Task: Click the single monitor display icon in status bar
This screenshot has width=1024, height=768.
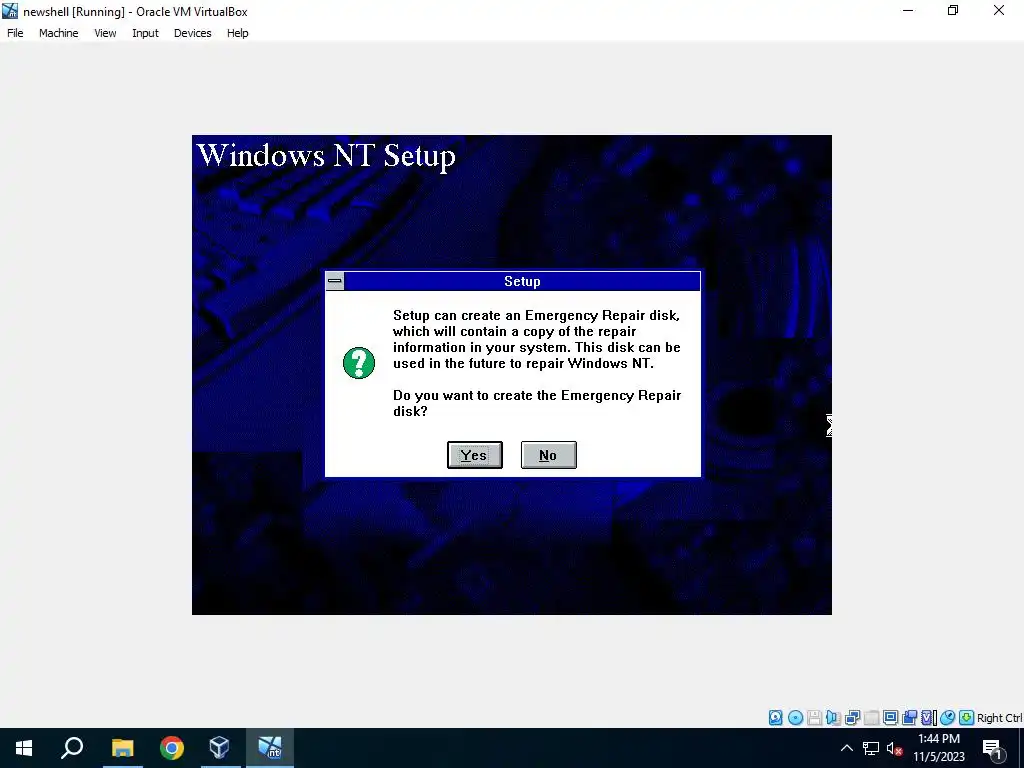Action: pos(890,718)
